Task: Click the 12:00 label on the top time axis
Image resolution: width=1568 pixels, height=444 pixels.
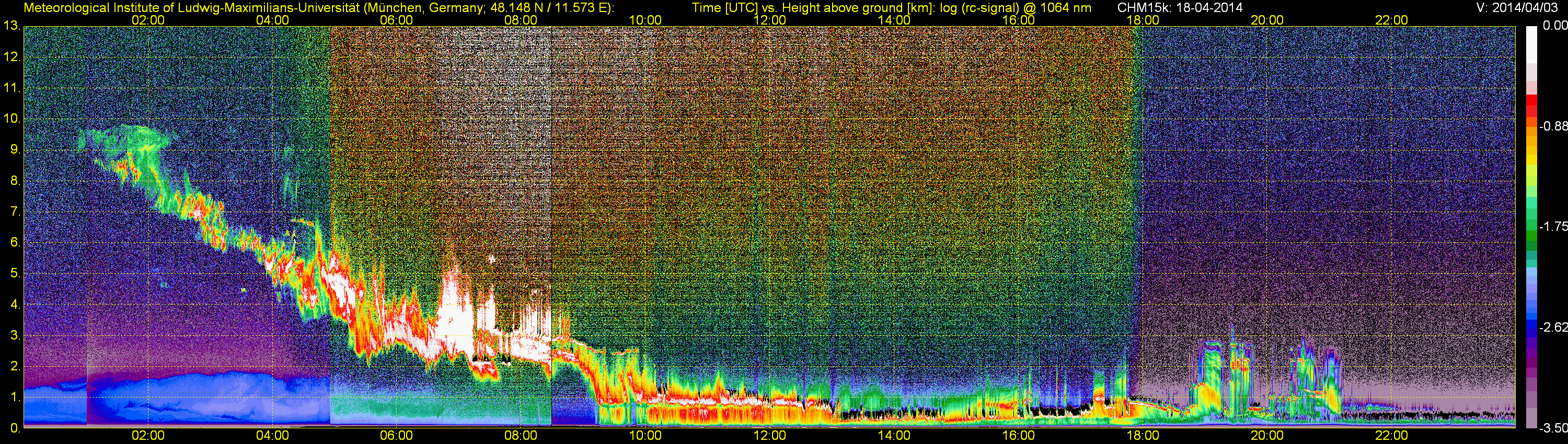Action: click(769, 20)
